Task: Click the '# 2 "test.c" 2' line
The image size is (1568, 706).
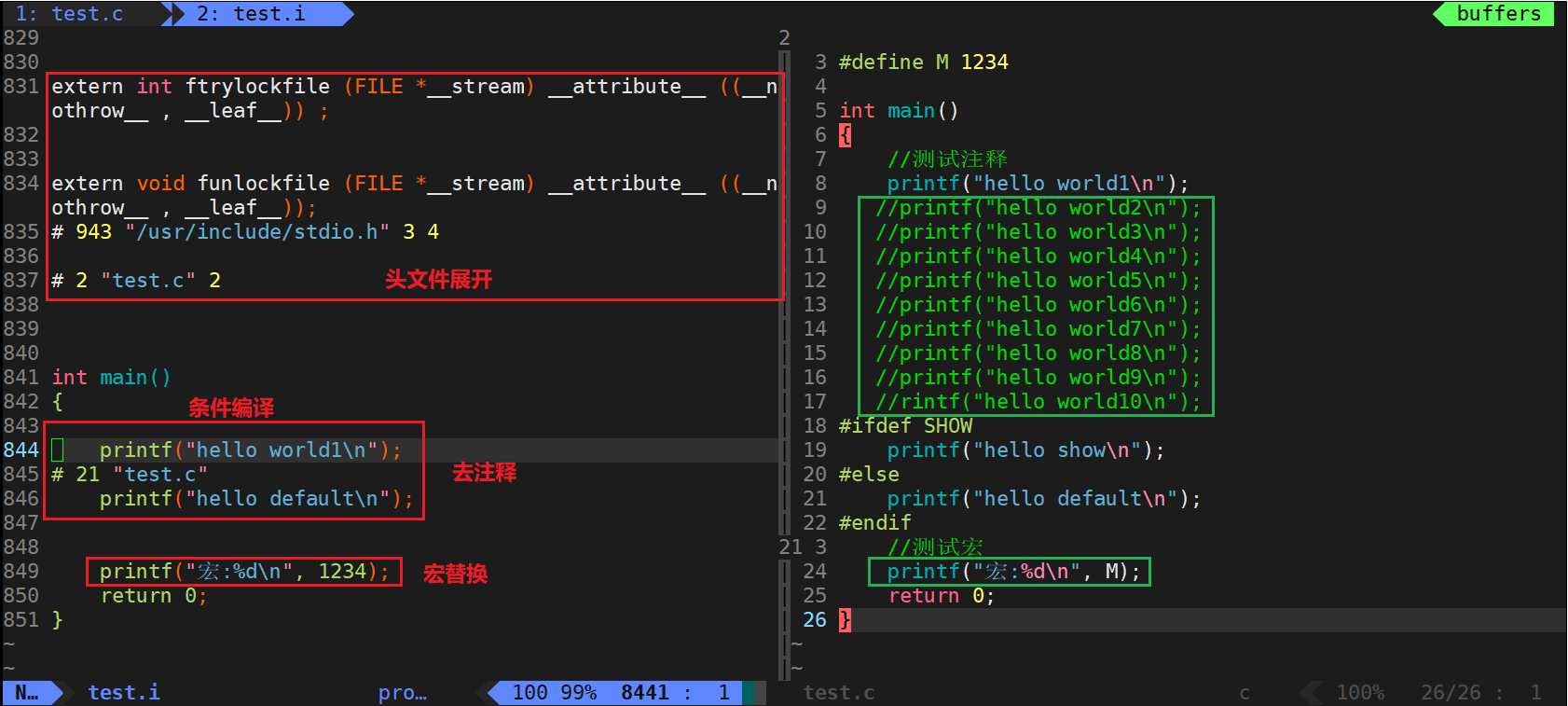Action: point(136,281)
